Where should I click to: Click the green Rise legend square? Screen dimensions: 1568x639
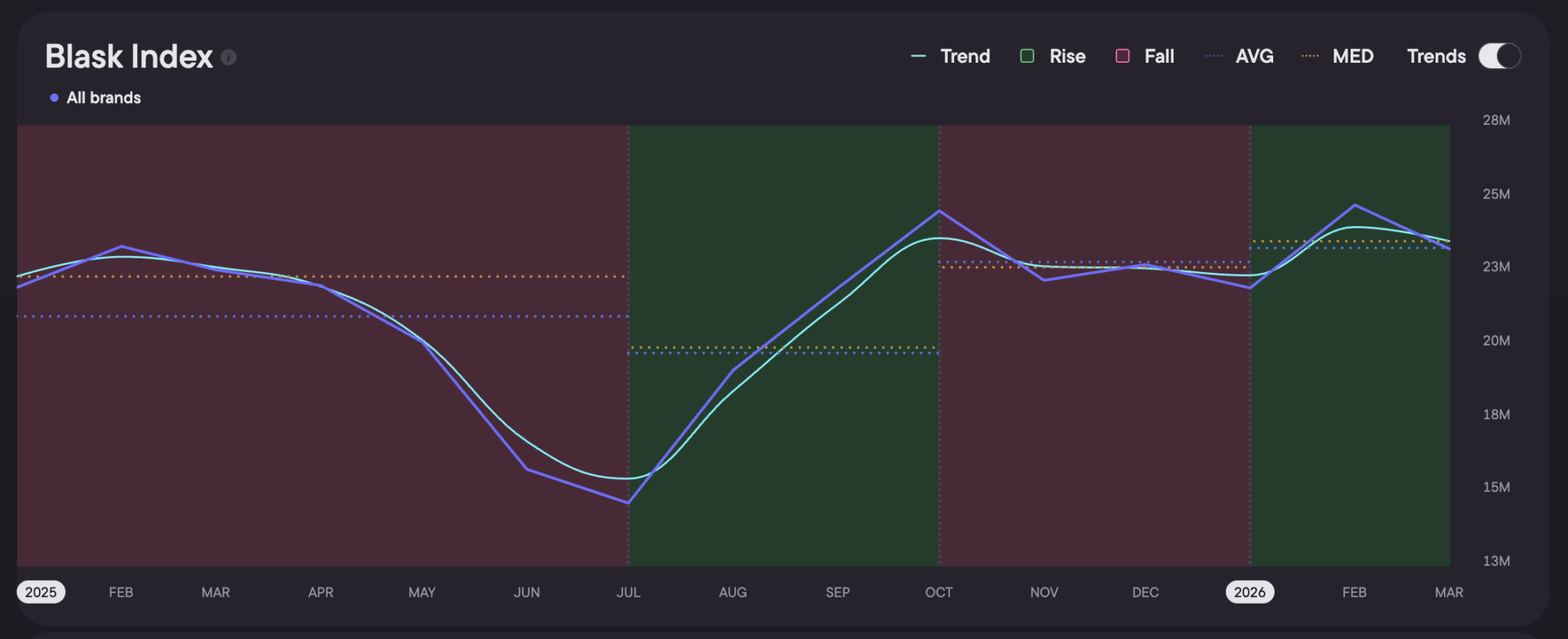point(1027,56)
